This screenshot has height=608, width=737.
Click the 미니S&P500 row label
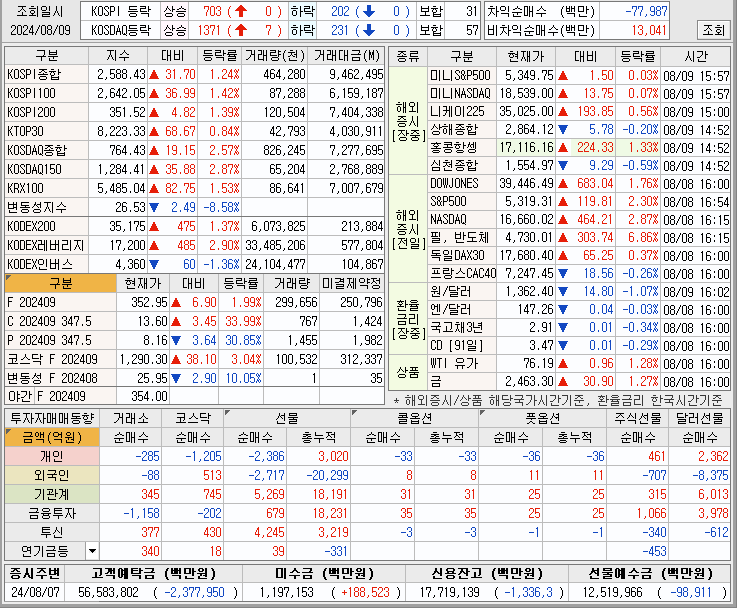[x=460, y=76]
